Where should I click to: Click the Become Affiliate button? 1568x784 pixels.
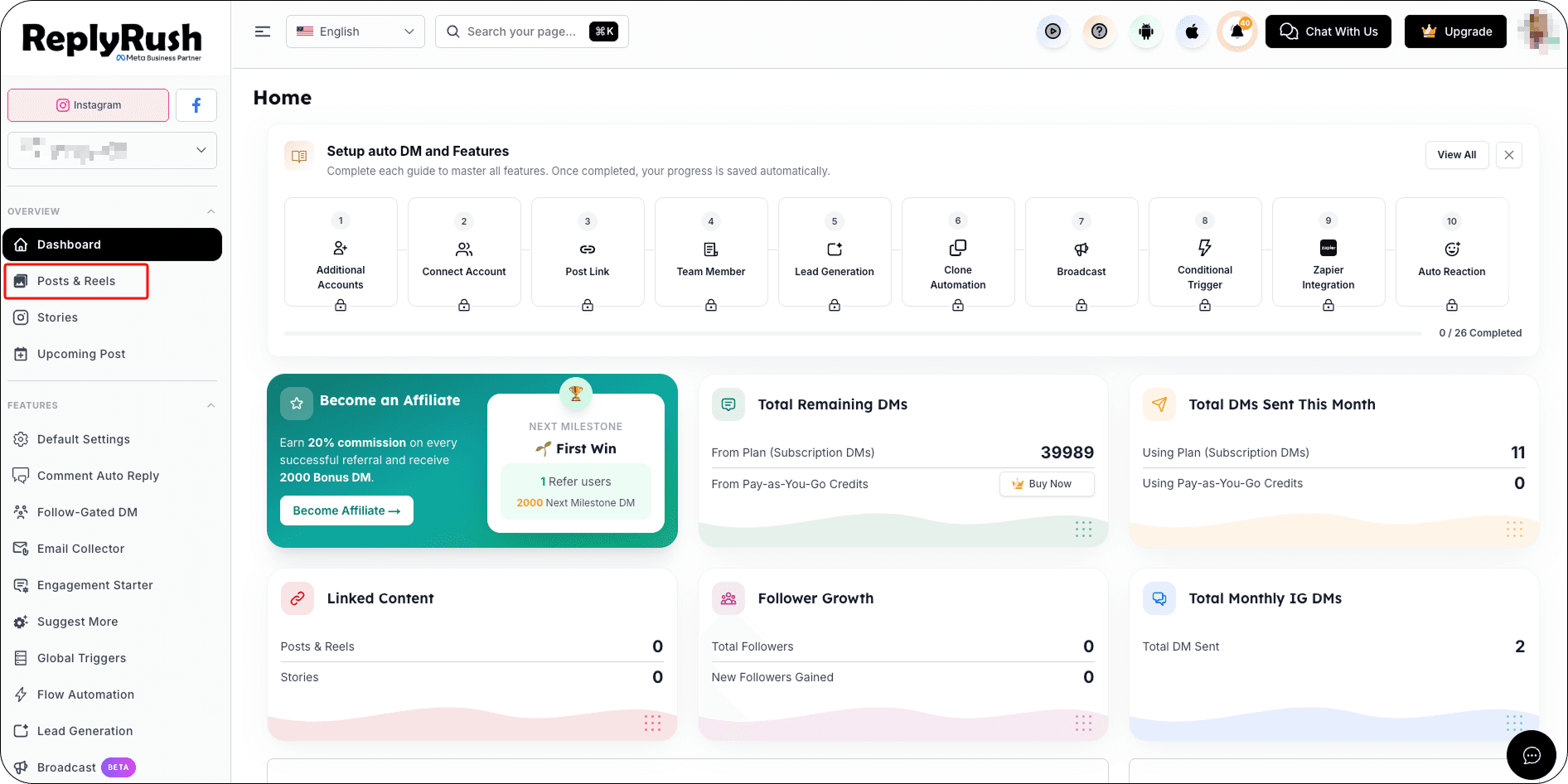click(x=346, y=511)
